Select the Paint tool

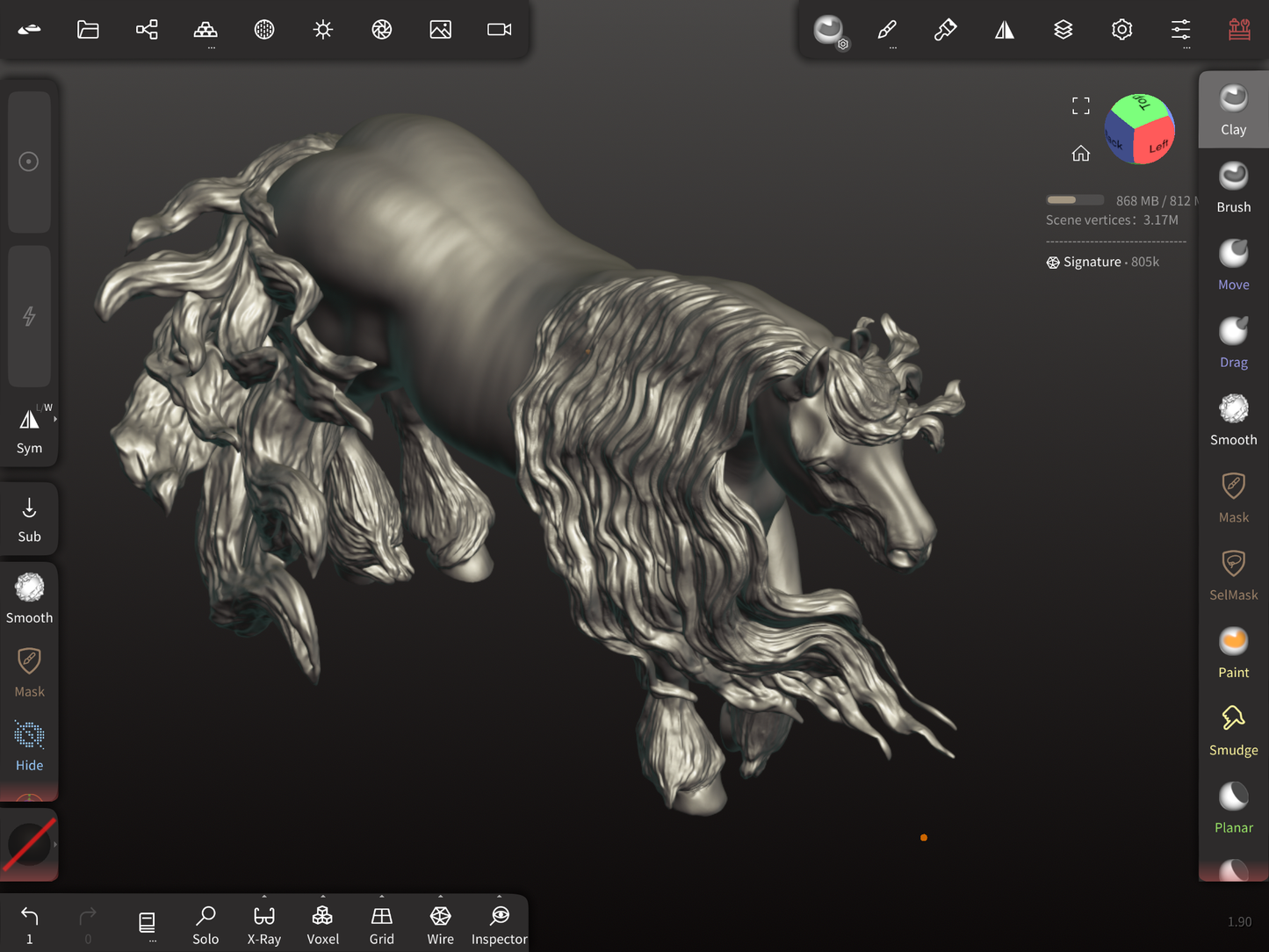pos(1233,653)
